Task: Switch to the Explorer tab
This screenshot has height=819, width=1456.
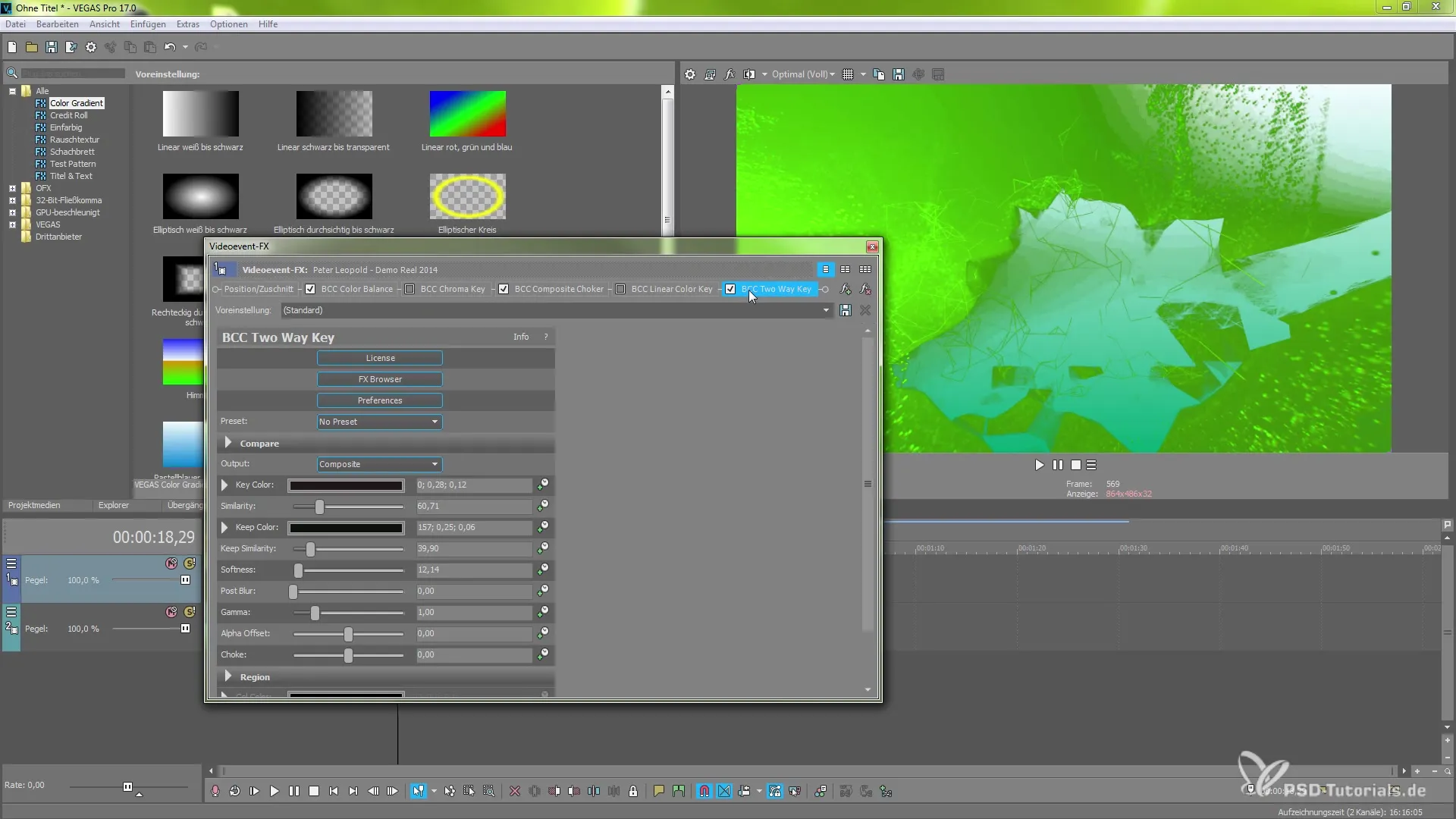Action: [114, 505]
